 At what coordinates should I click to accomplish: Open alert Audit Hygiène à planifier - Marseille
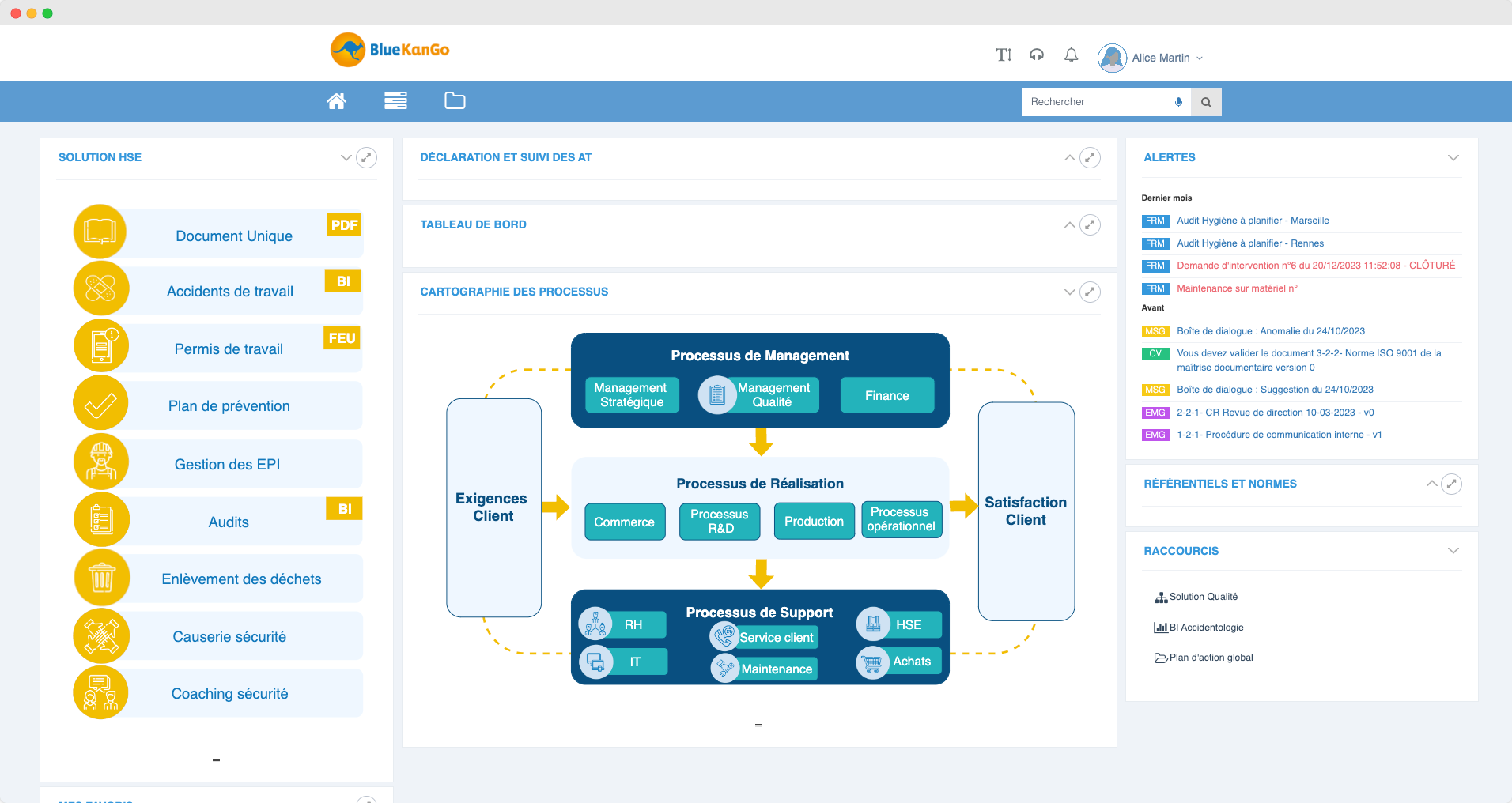coord(1253,221)
